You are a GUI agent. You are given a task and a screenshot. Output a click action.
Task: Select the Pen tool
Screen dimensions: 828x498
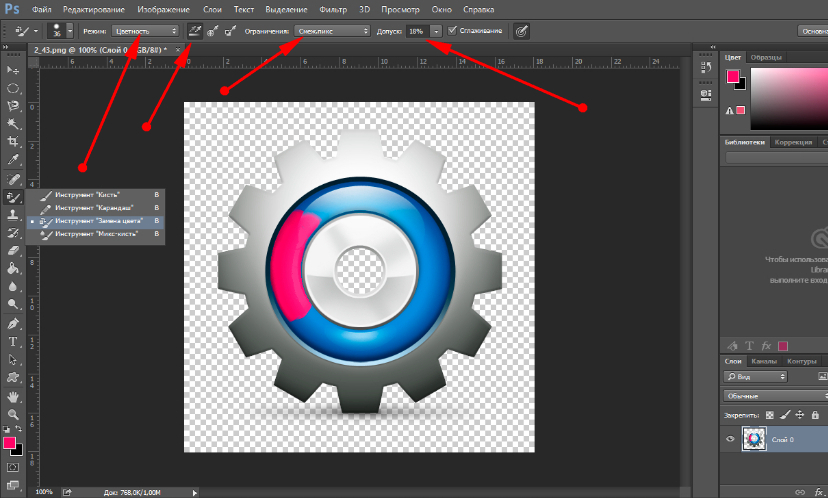click(x=13, y=324)
